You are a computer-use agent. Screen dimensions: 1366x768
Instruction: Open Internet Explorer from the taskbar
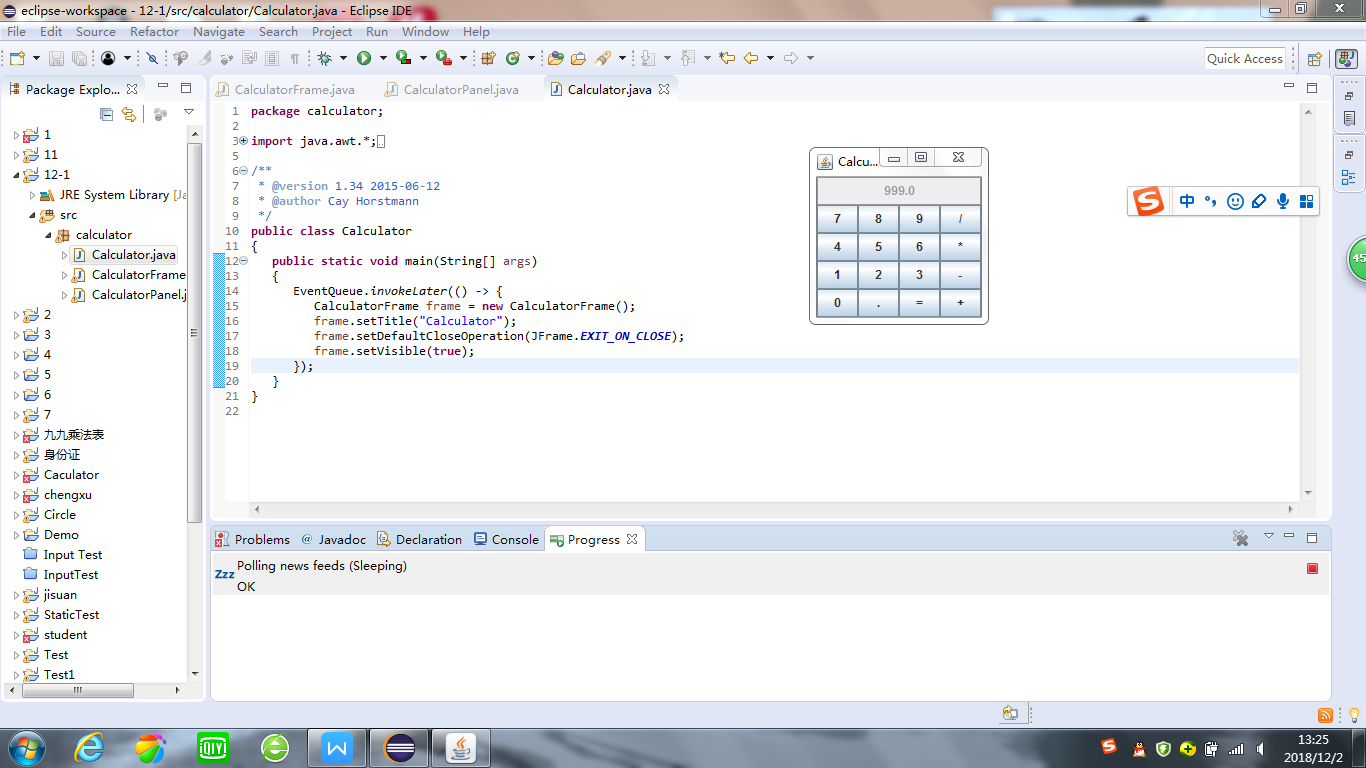click(89, 747)
